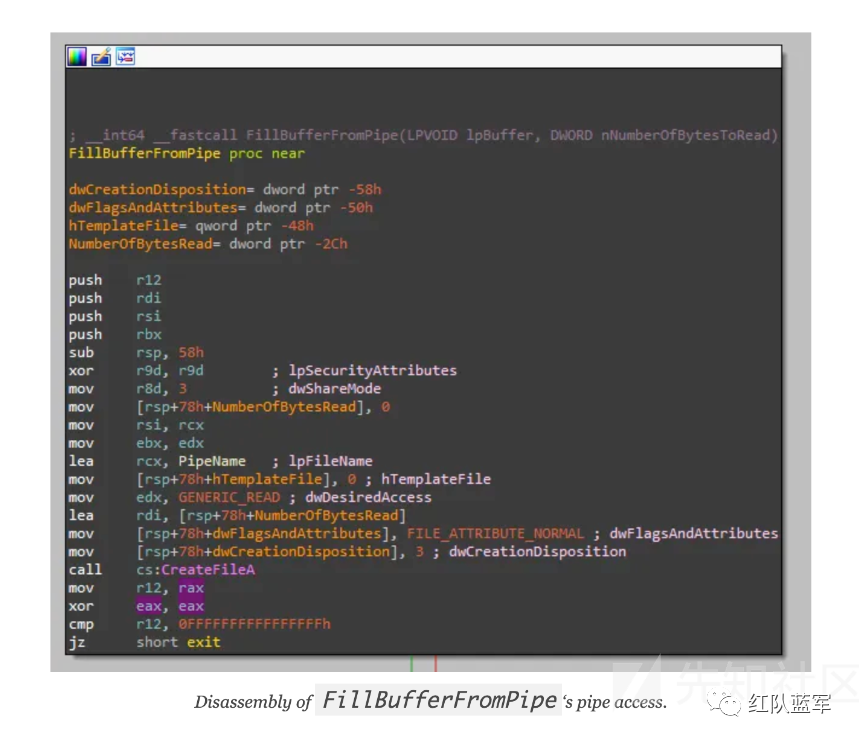Click the GENERIC_READ constant
Screen dimensions: 859x741
(229, 497)
